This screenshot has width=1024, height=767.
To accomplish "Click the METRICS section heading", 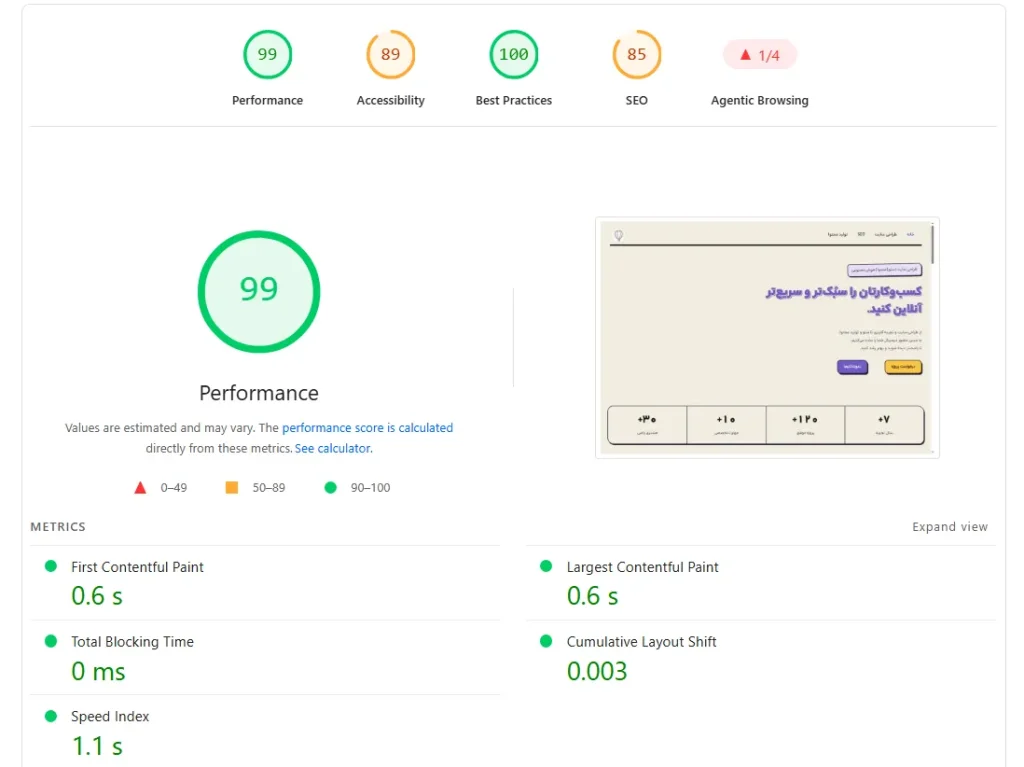I will click(x=58, y=527).
